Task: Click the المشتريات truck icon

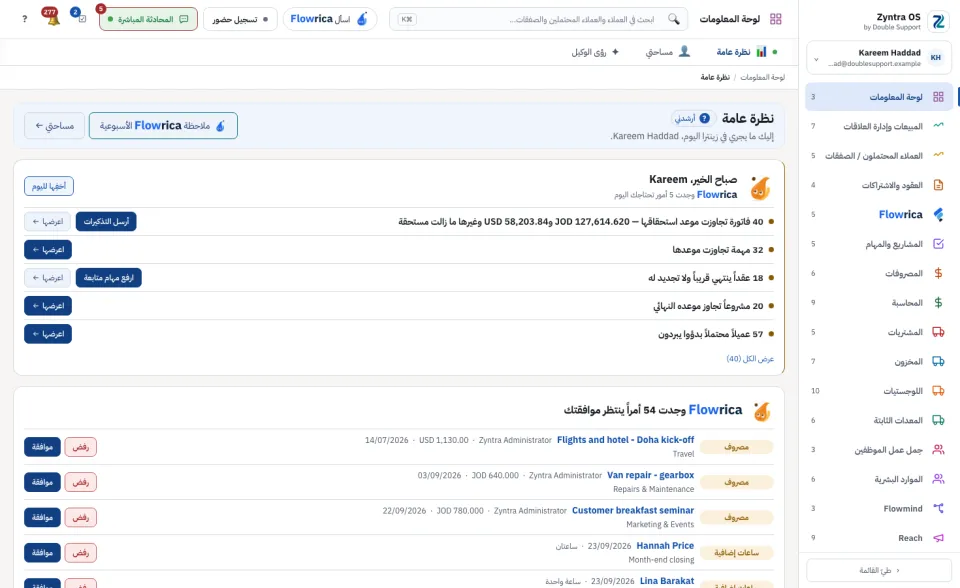Action: point(938,332)
